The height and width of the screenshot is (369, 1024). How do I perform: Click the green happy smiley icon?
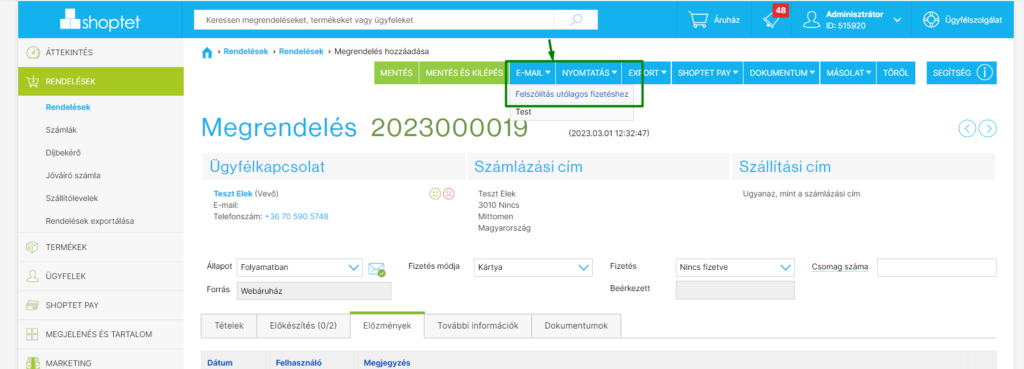click(434, 194)
